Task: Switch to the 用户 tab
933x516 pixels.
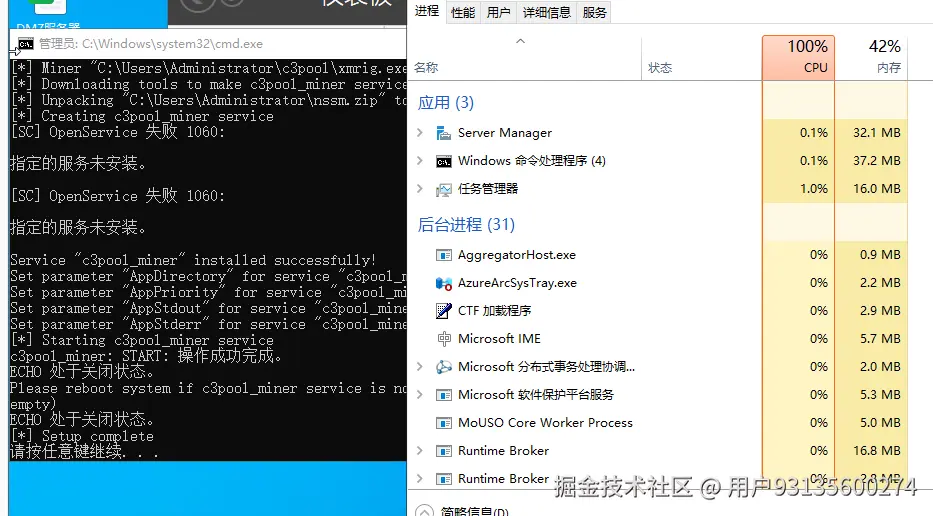Action: [499, 12]
